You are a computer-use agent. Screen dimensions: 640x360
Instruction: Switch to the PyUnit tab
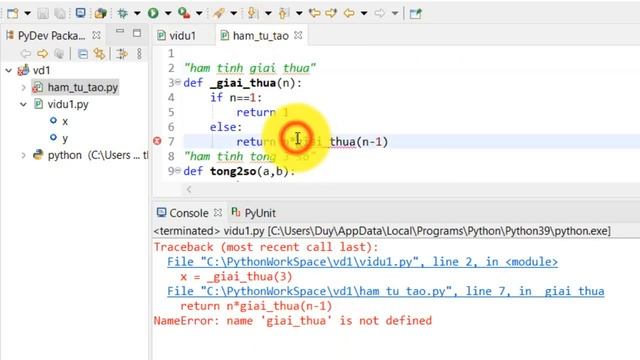(x=253, y=213)
